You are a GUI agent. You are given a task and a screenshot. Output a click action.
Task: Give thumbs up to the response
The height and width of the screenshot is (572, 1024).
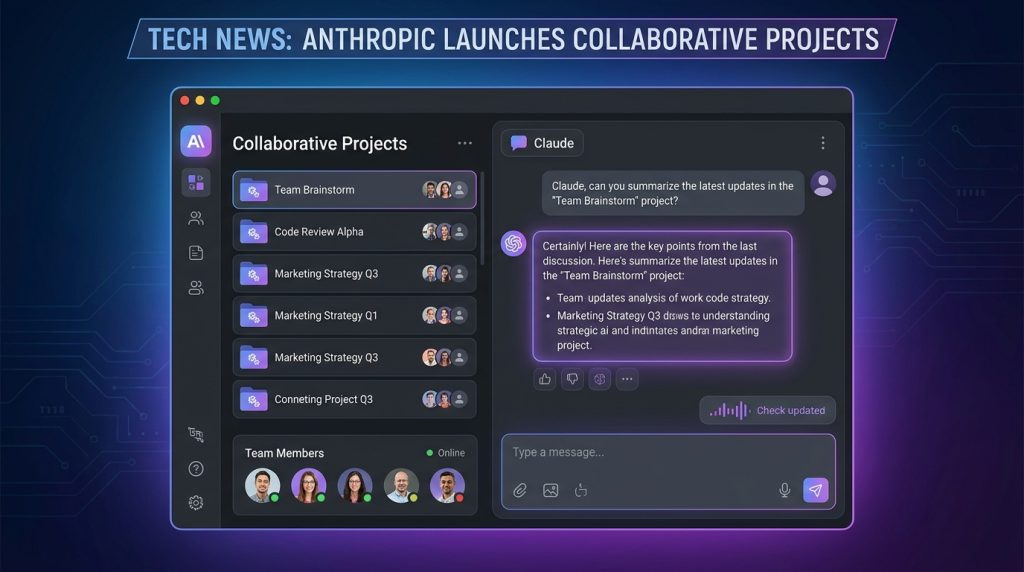545,379
